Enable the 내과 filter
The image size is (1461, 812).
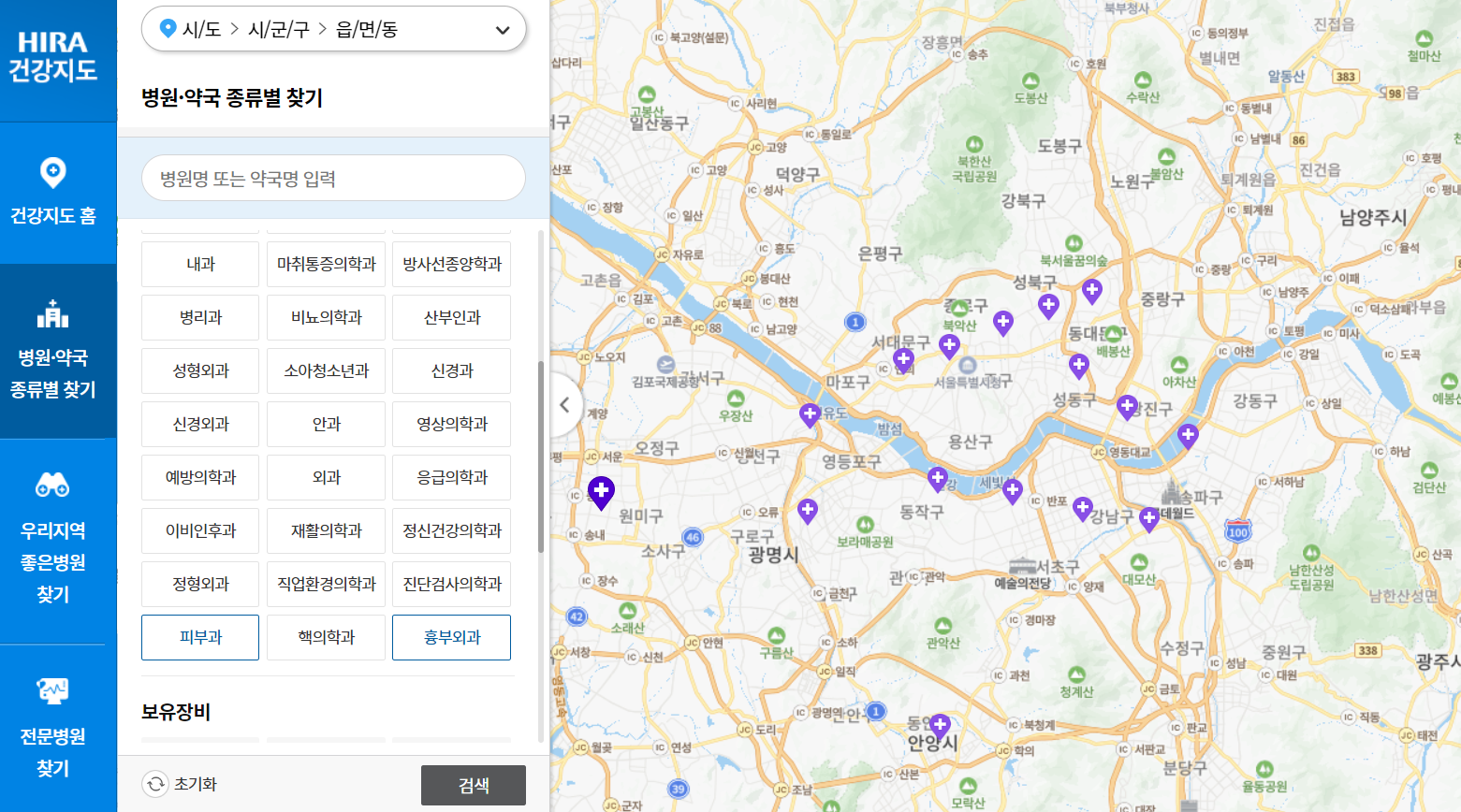click(199, 264)
